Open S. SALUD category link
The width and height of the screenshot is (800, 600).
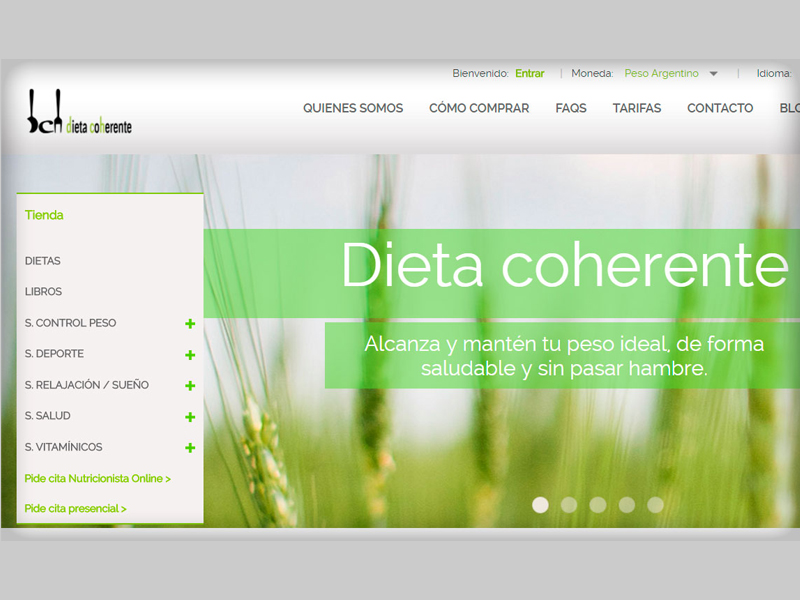[47, 416]
